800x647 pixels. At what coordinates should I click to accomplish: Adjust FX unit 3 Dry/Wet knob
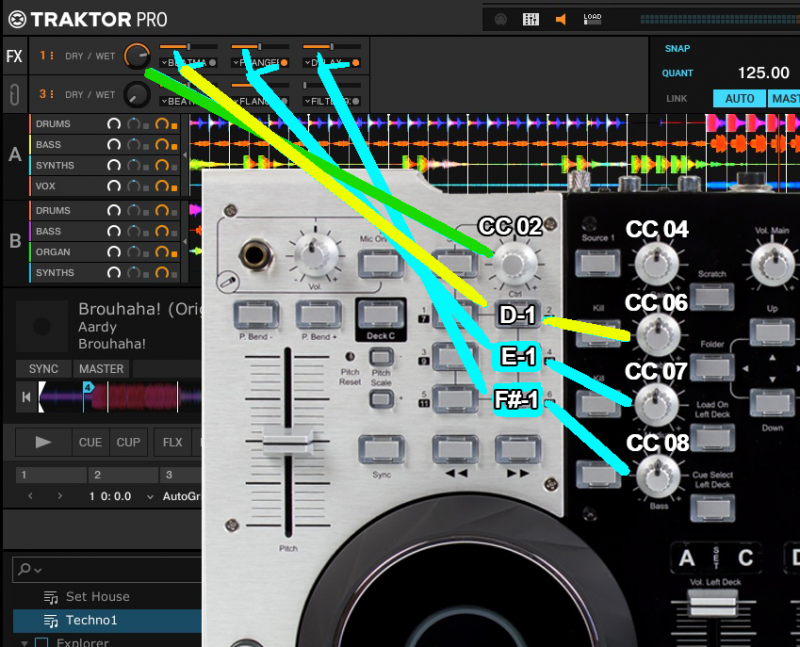pyautogui.click(x=137, y=94)
